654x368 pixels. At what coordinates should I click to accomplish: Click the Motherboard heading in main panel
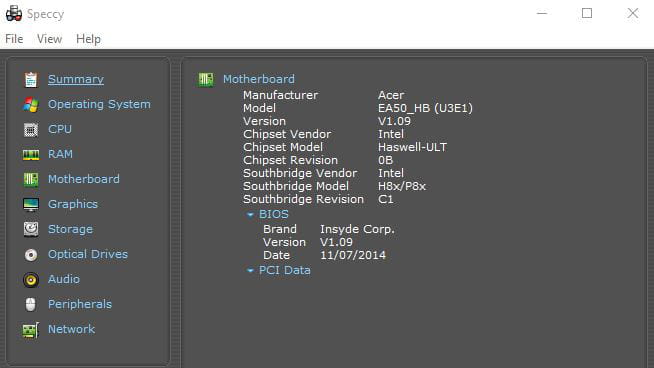(x=259, y=79)
